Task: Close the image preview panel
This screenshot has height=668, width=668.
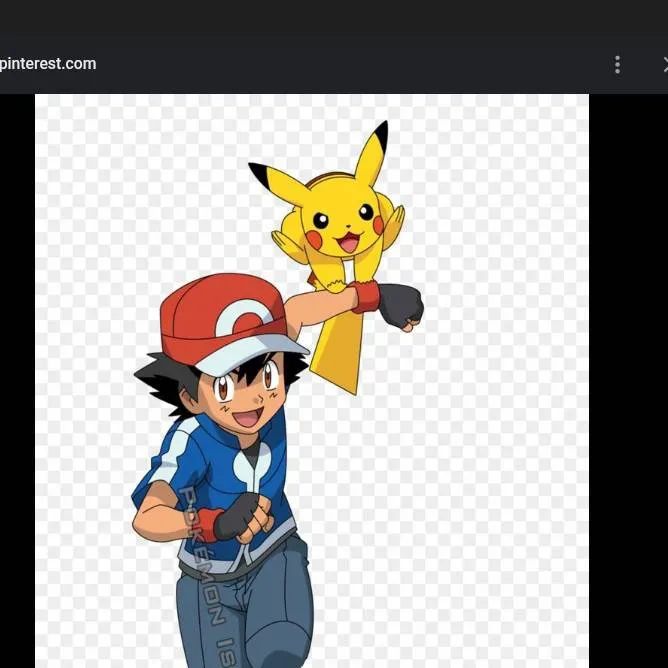Action: 664,65
